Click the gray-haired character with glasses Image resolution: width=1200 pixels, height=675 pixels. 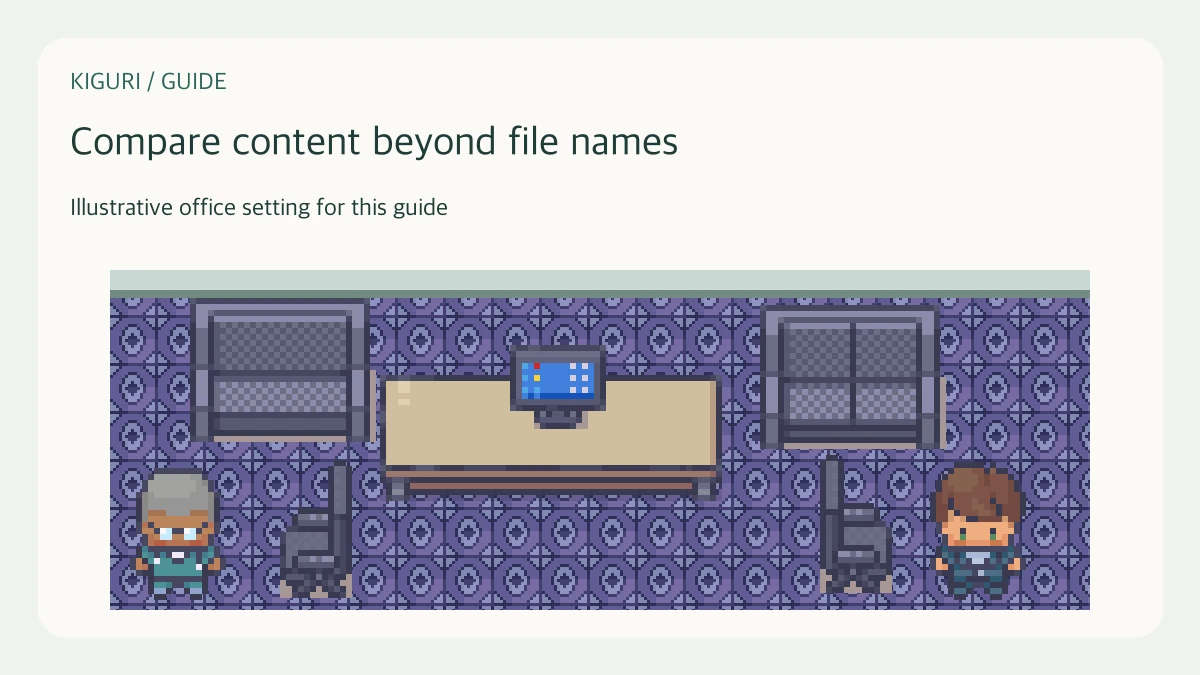[x=178, y=534]
